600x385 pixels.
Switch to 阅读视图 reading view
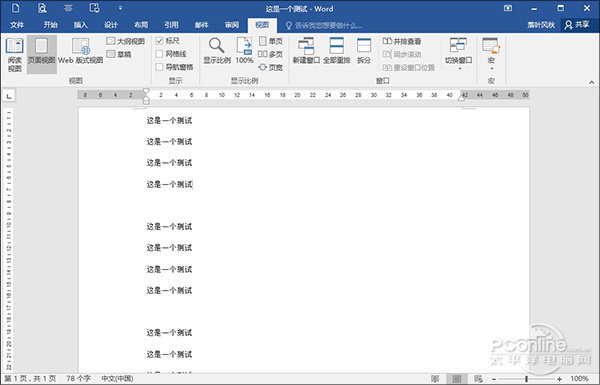(x=15, y=54)
